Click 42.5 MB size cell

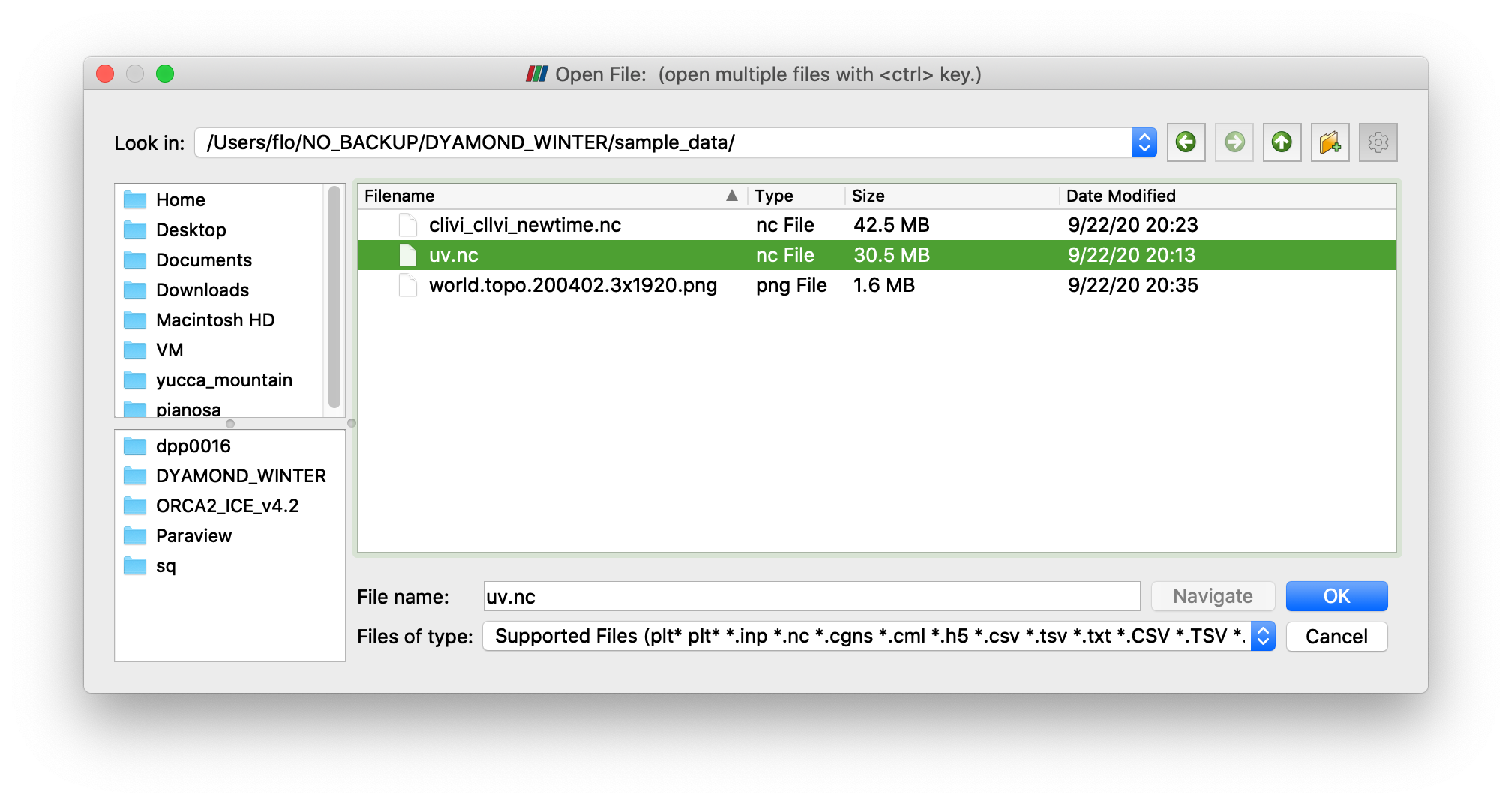(x=892, y=225)
